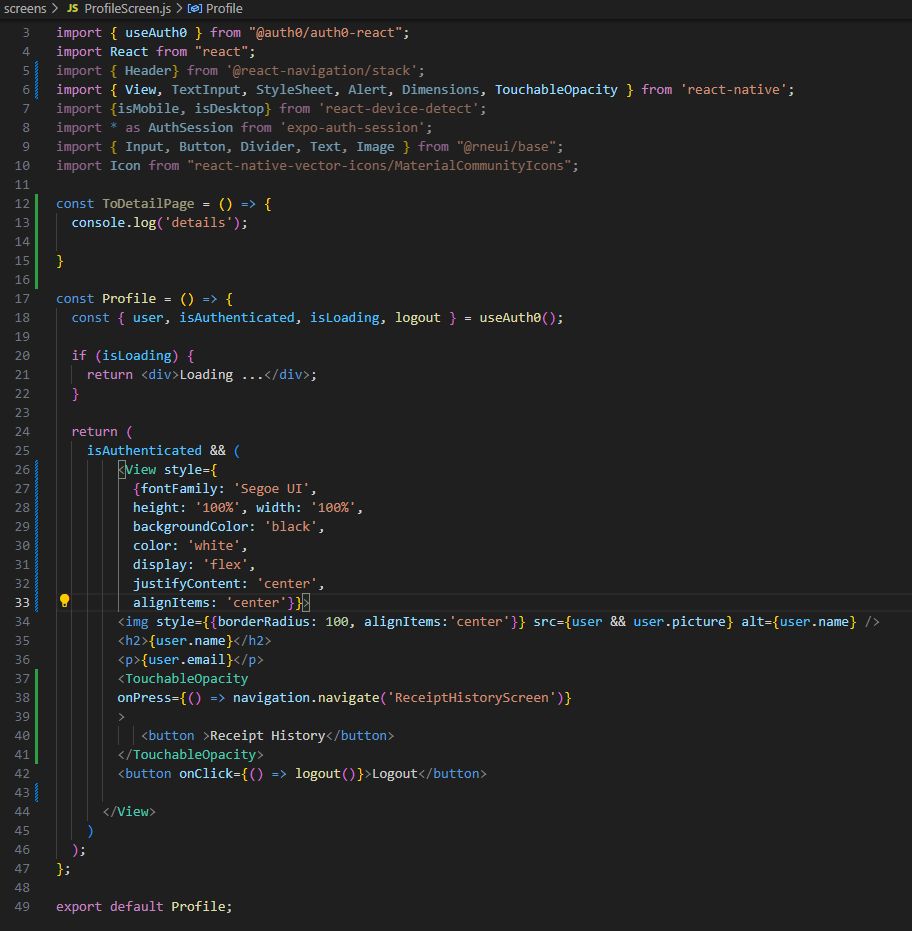The height and width of the screenshot is (931, 912).
Task: Click 'isLoading' inside the if condition
Action: pos(137,356)
